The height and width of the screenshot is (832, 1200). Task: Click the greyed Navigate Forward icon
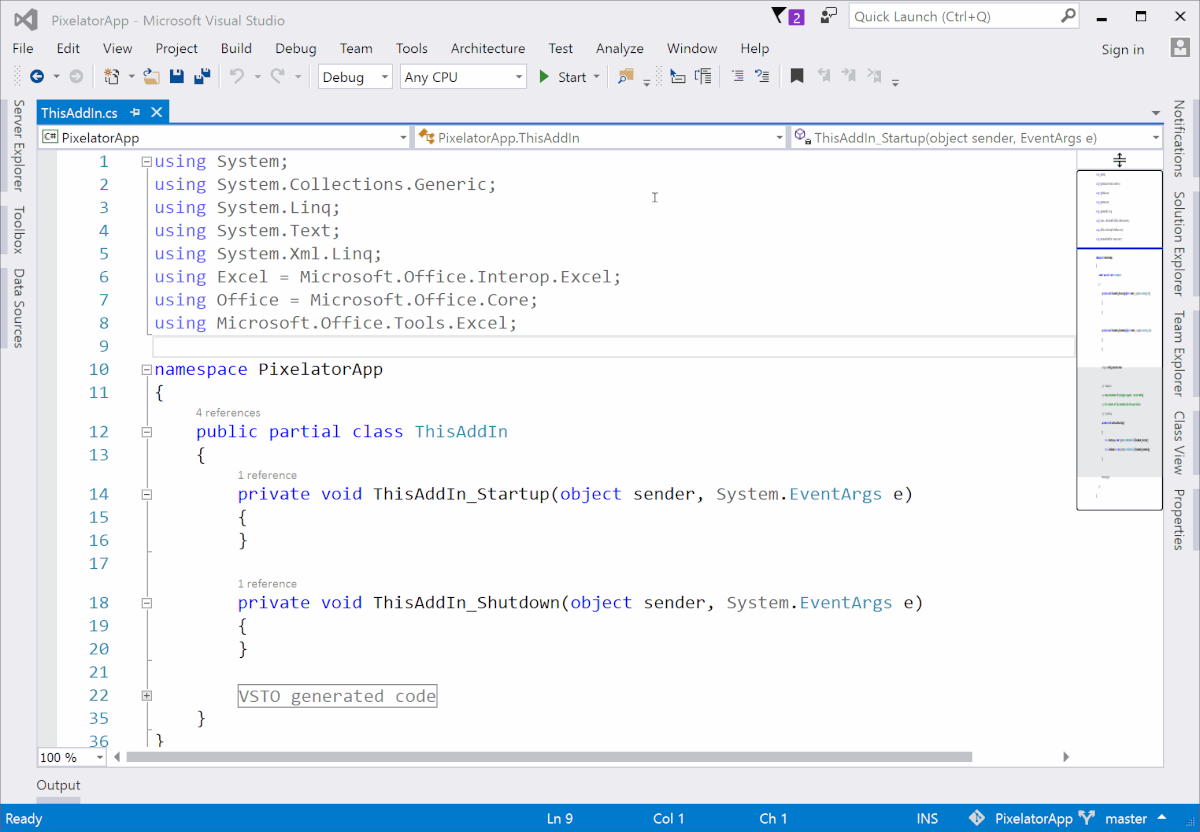(76, 76)
